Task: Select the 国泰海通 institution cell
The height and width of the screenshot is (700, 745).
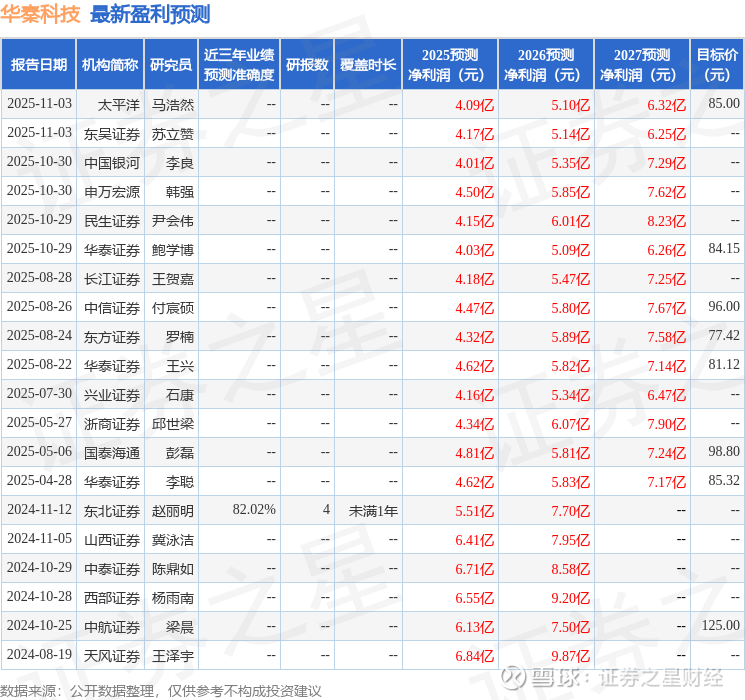Action: [x=112, y=453]
